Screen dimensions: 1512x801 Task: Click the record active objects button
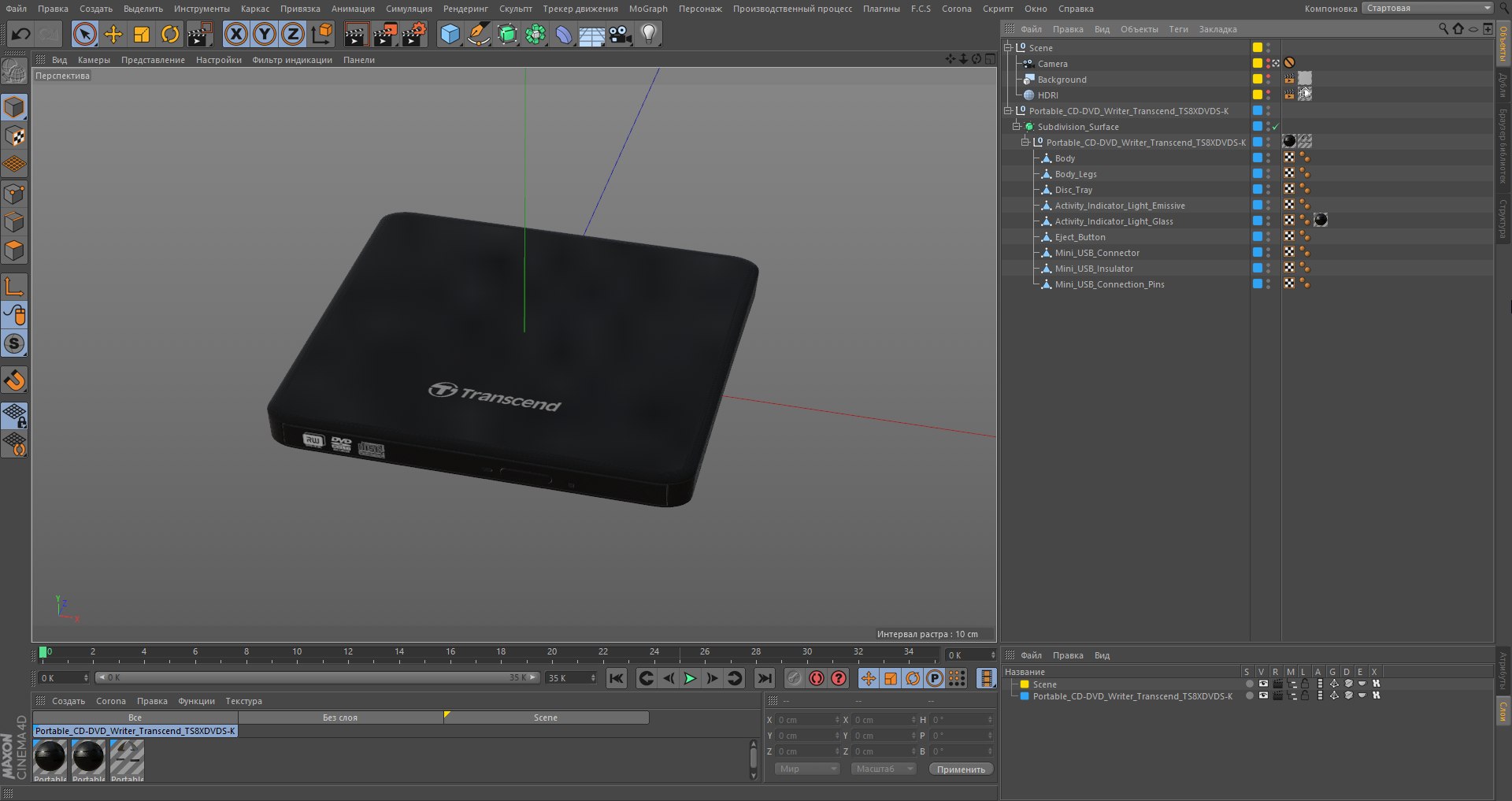pos(795,678)
